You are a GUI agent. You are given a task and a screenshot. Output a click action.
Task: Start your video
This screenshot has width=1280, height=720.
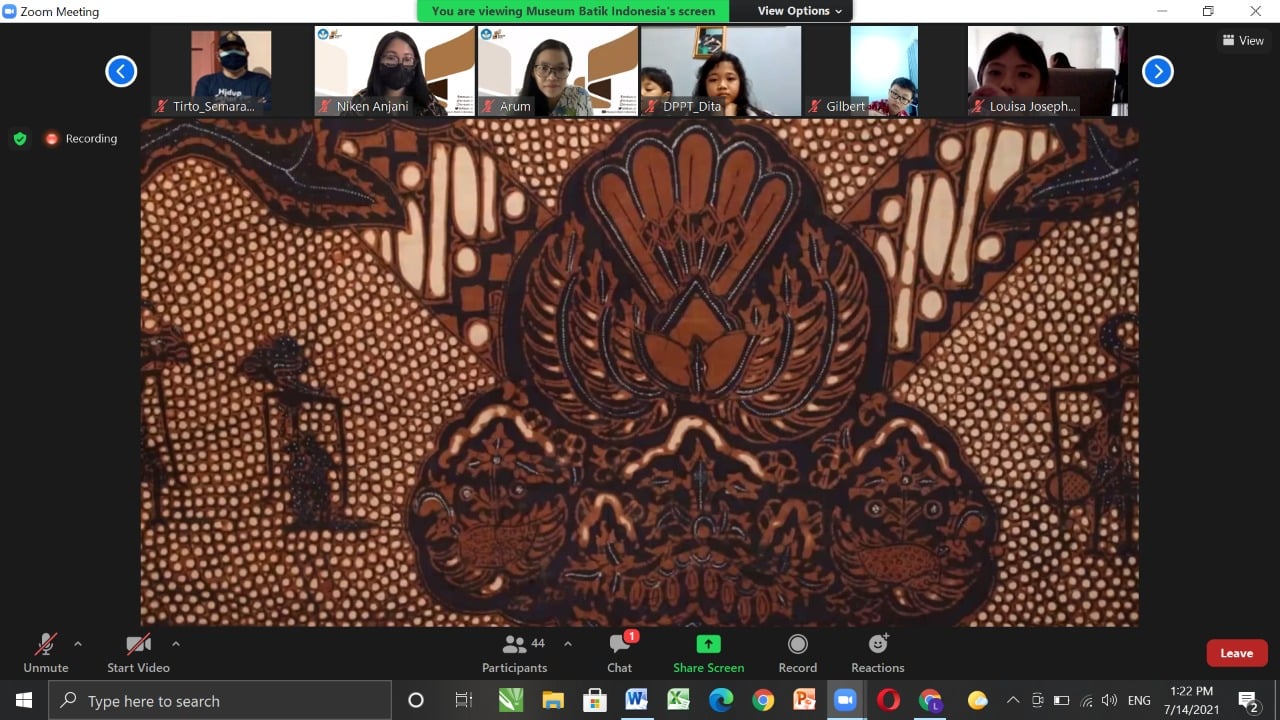[x=138, y=650]
